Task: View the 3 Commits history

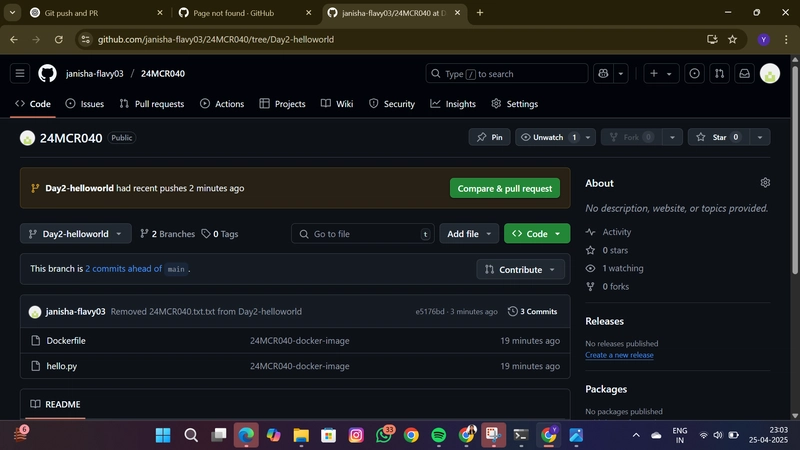Action: coord(533,311)
